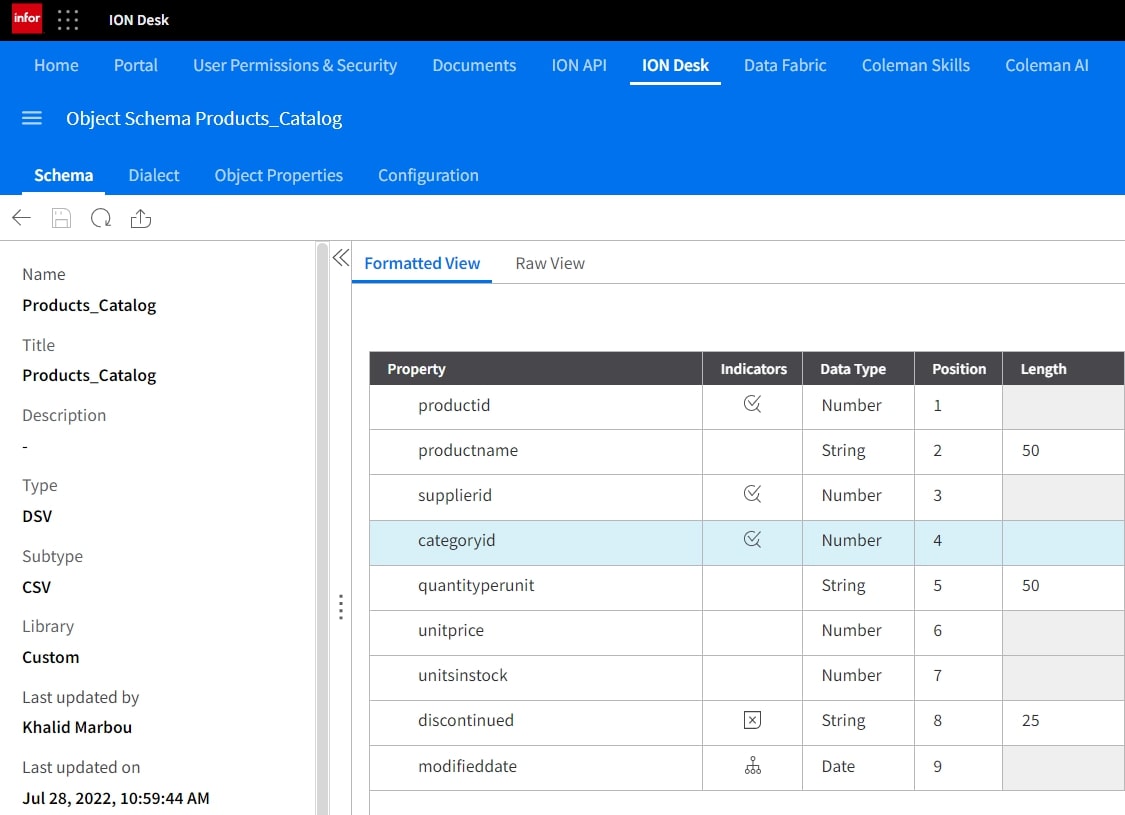The image size is (1125, 815).
Task: Click the Length column header
Action: click(1063, 369)
